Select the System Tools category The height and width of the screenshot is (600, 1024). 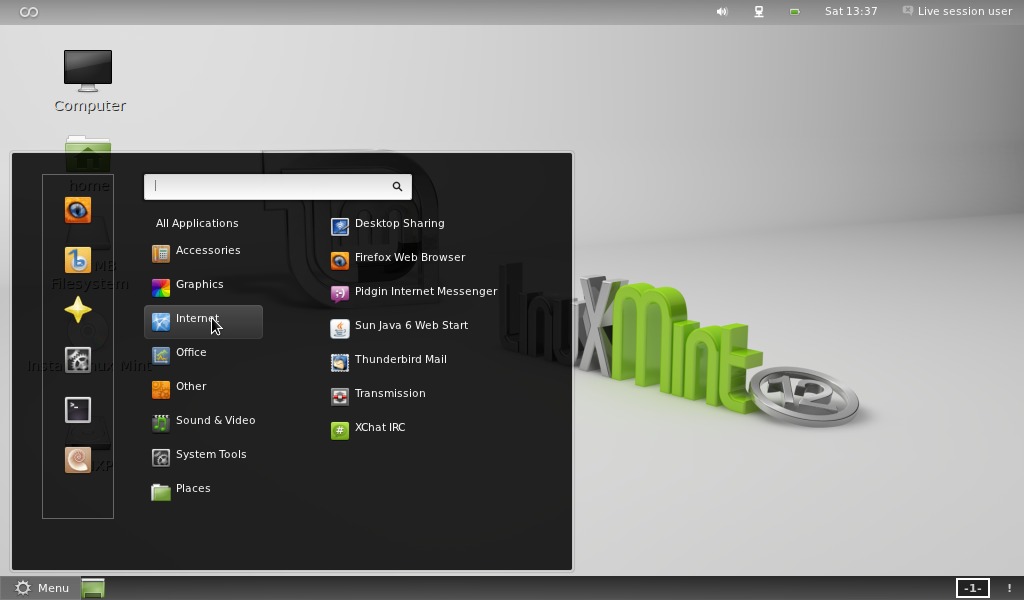pos(203,457)
